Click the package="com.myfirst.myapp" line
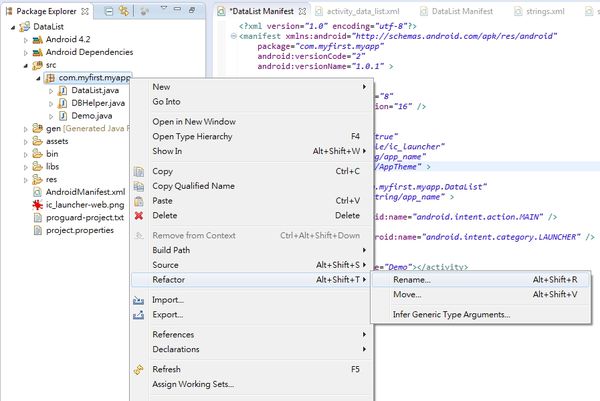 coord(320,46)
